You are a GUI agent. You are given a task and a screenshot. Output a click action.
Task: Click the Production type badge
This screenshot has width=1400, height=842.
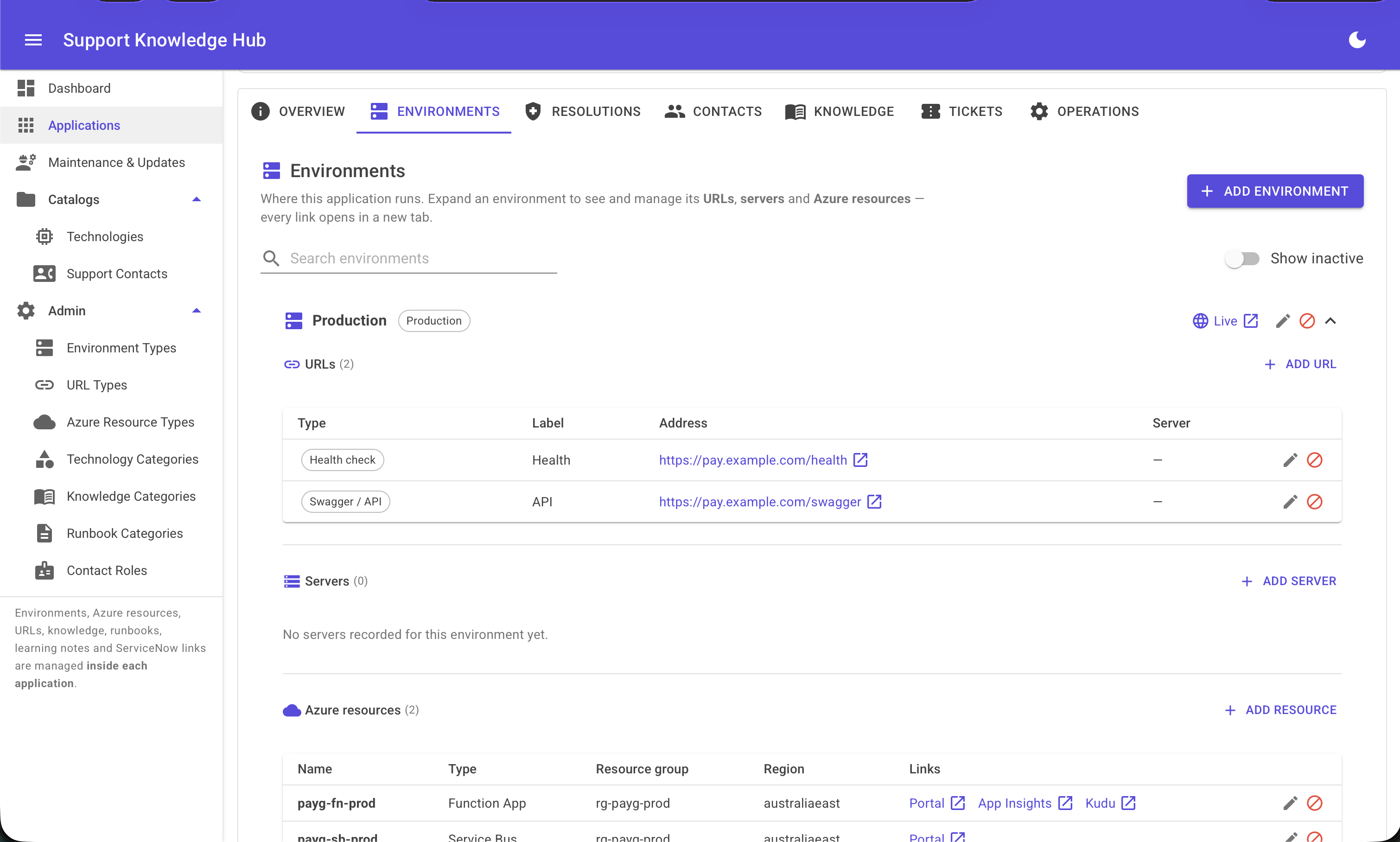(434, 321)
